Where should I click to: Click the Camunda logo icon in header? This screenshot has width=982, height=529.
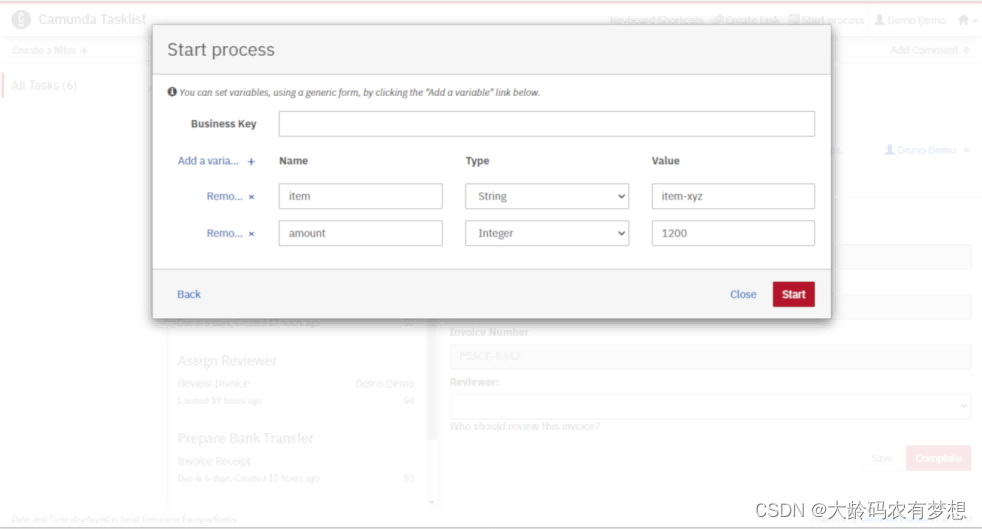pyautogui.click(x=21, y=19)
